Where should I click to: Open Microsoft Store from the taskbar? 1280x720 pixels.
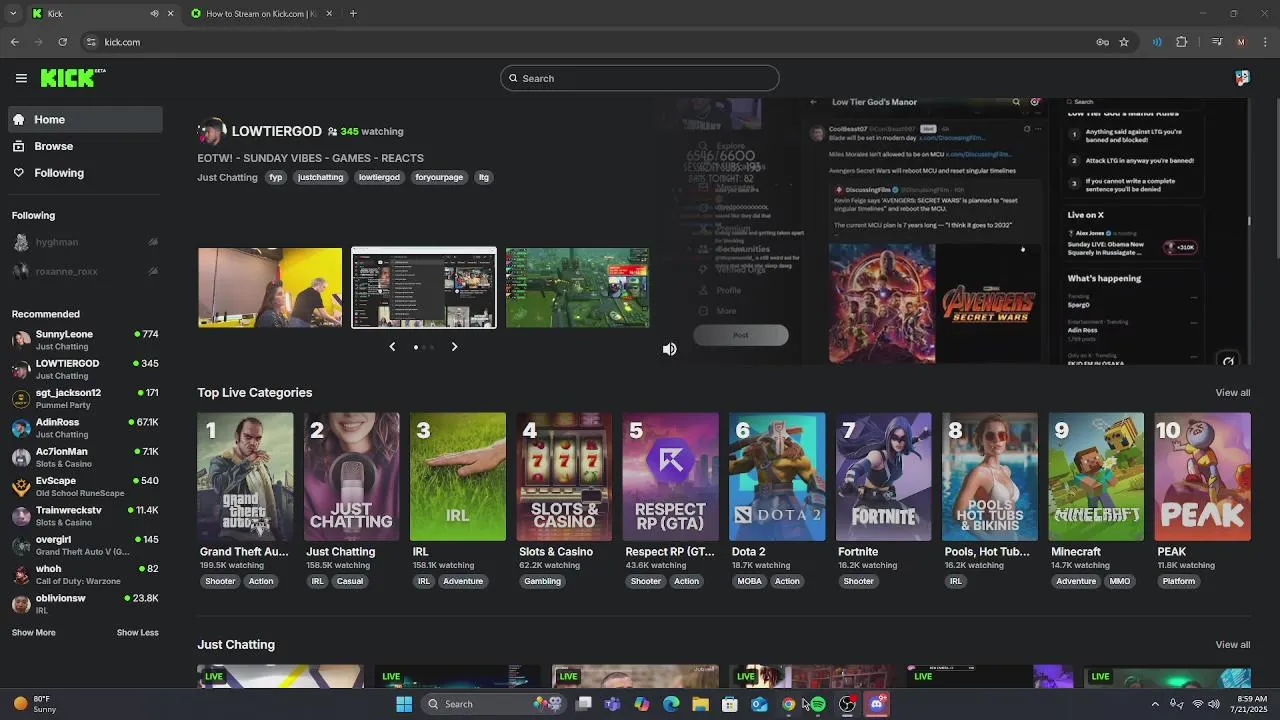[x=730, y=704]
